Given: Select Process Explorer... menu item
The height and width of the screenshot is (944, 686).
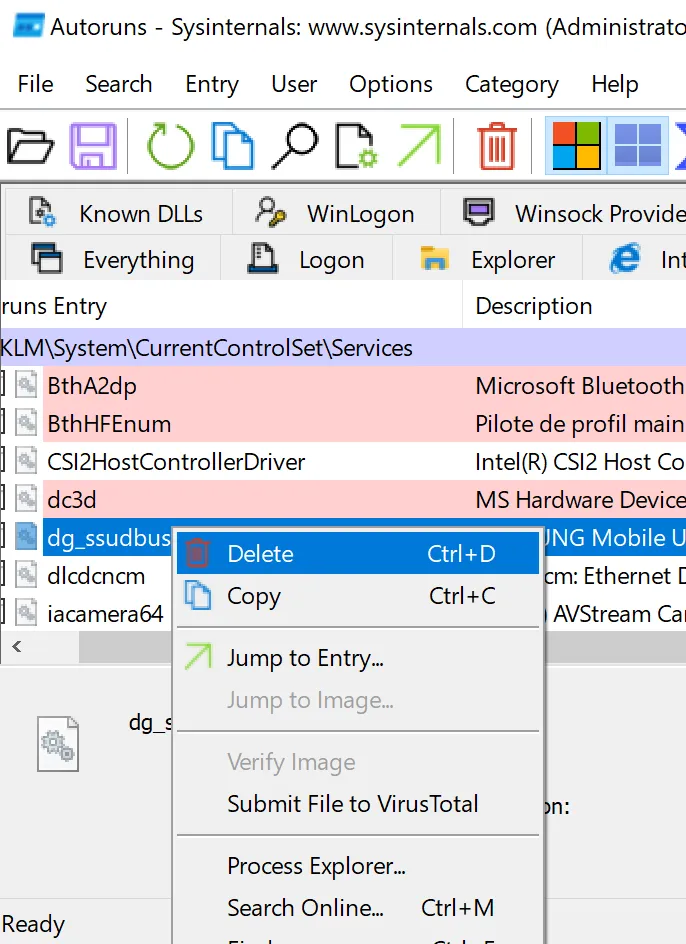Looking at the screenshot, I should pos(358,865).
